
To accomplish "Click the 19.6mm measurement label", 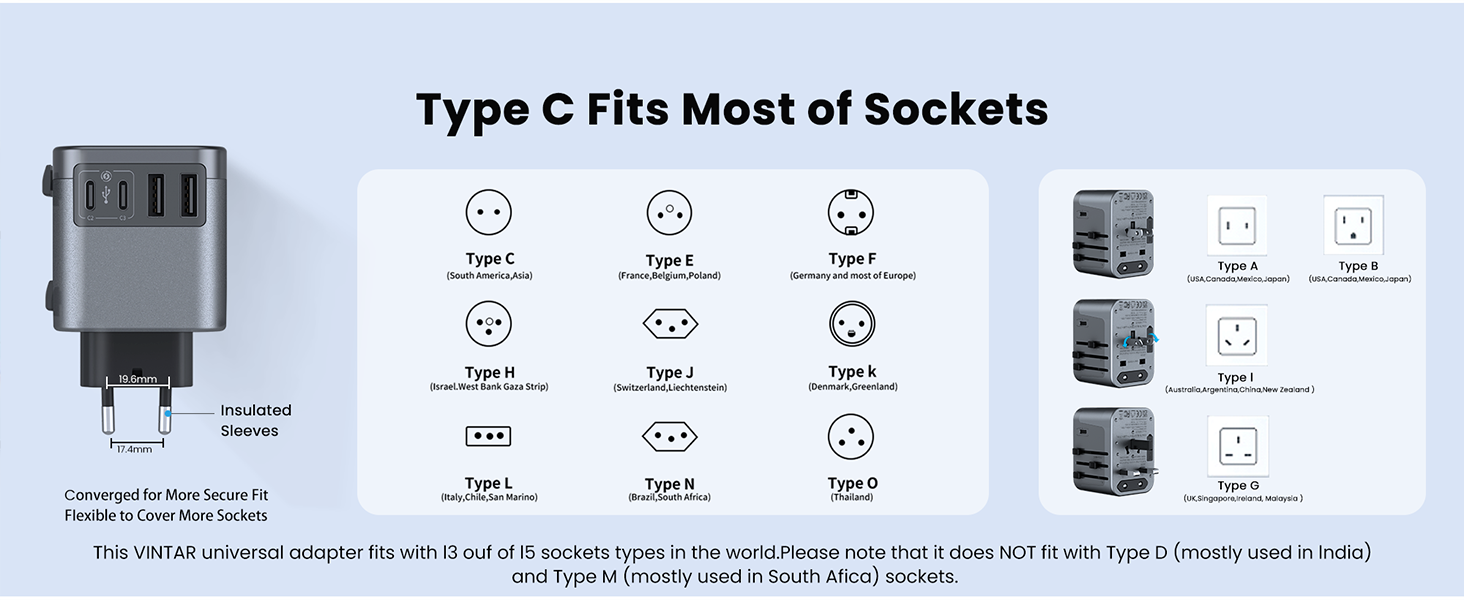I will tap(138, 380).
